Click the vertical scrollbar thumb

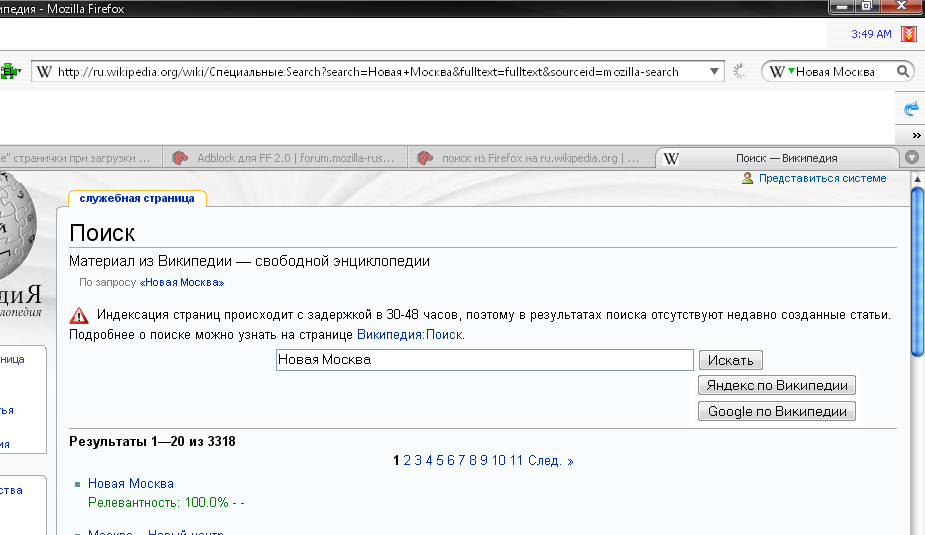917,271
